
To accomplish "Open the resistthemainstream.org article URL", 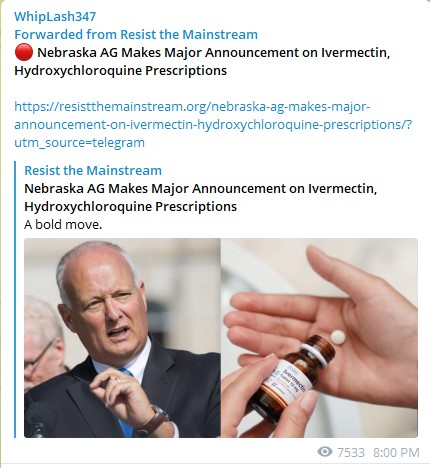I will pos(213,124).
